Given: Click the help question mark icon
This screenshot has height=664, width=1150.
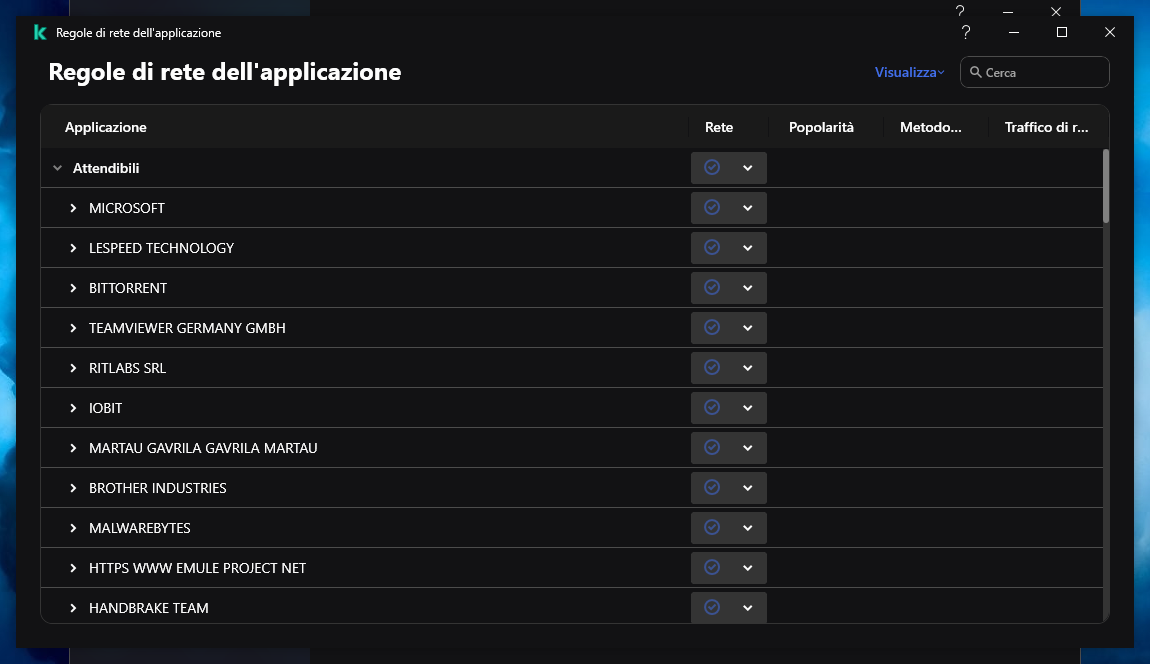Looking at the screenshot, I should click(966, 32).
